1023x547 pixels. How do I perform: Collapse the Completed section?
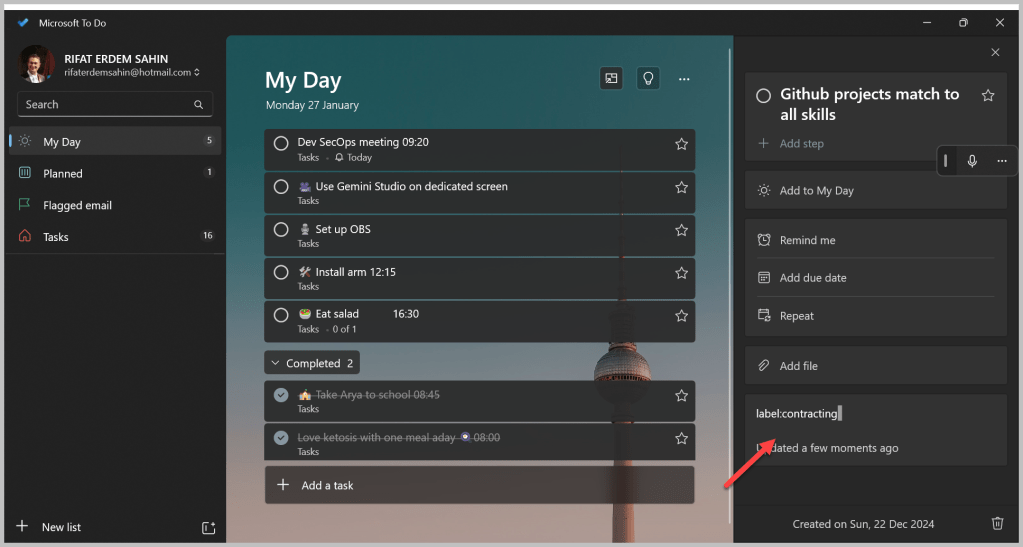click(312, 363)
